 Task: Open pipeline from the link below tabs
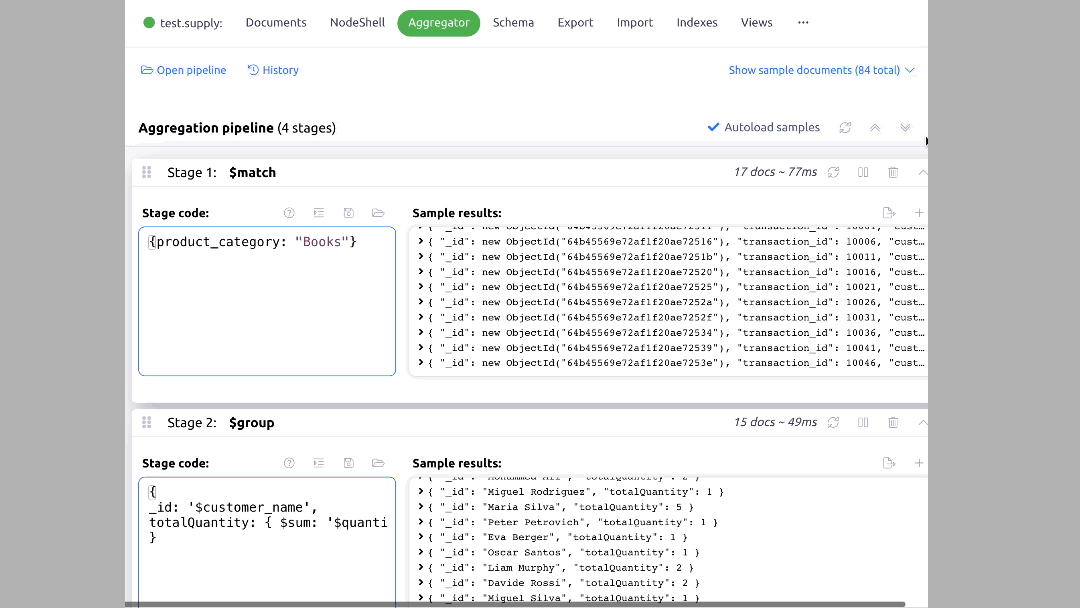coord(183,70)
